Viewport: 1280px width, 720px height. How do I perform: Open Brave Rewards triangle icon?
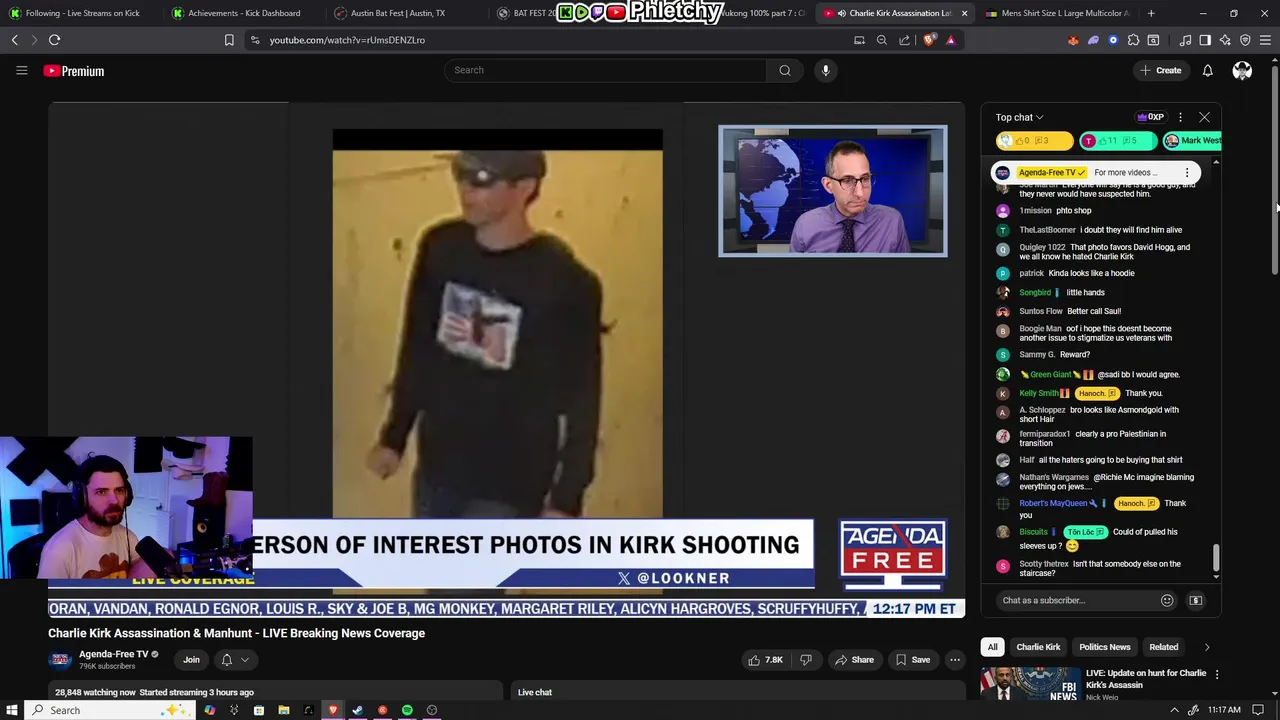950,40
